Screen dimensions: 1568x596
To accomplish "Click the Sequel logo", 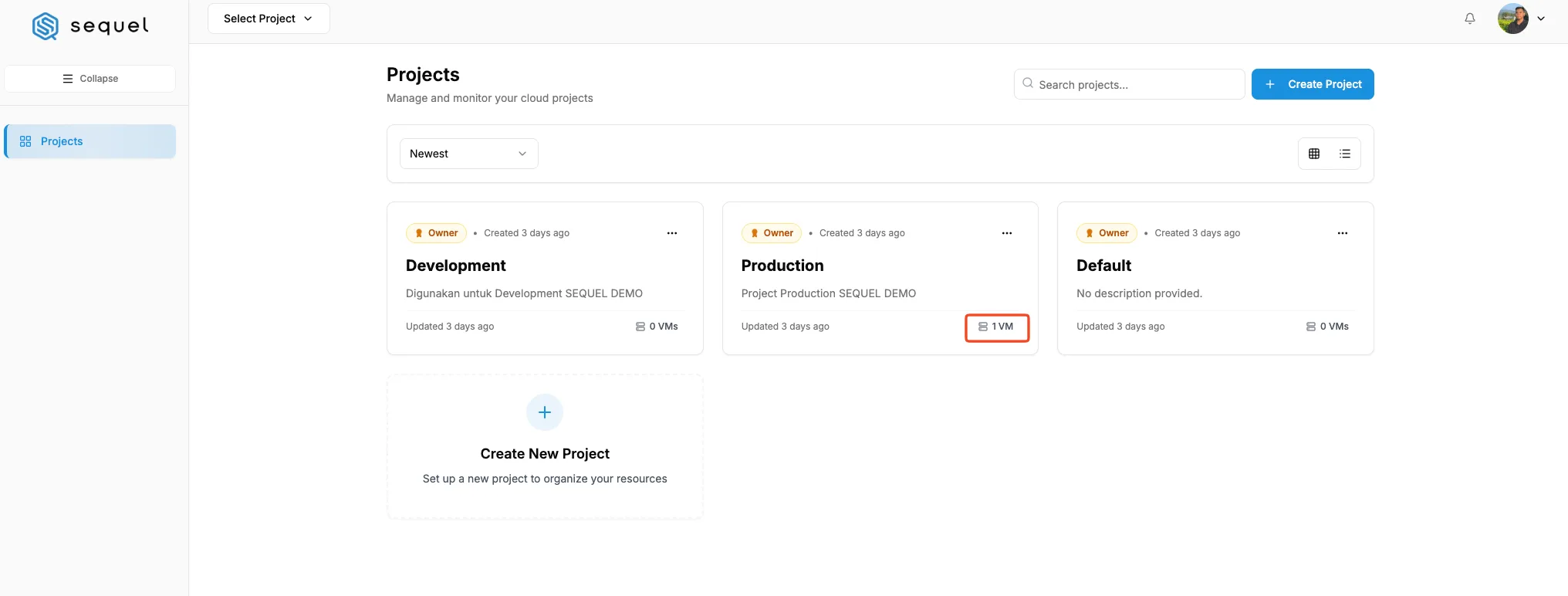I will (90, 25).
